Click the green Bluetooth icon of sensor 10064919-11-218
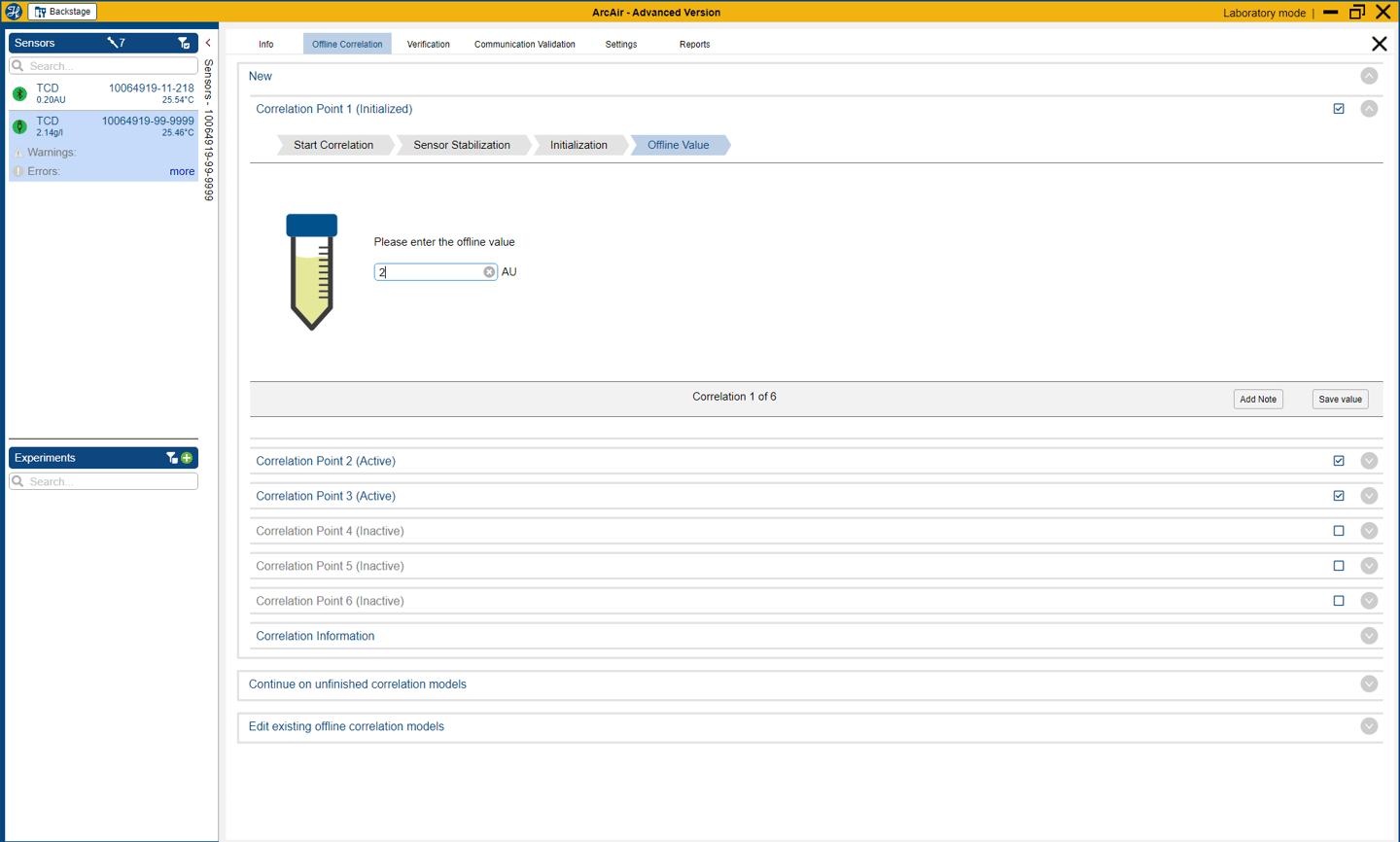The height and width of the screenshot is (842, 1400). point(19,94)
